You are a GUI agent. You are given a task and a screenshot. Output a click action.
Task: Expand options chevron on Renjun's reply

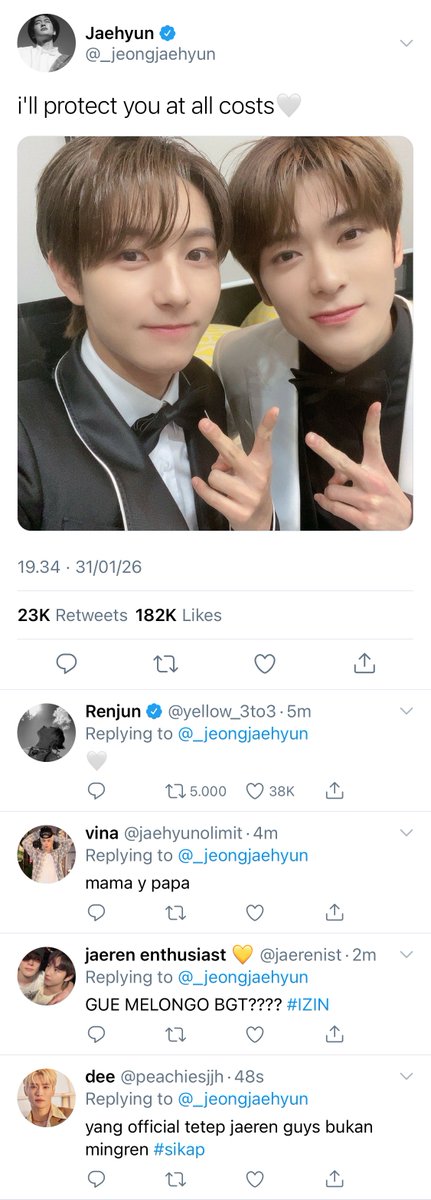pyautogui.click(x=406, y=711)
